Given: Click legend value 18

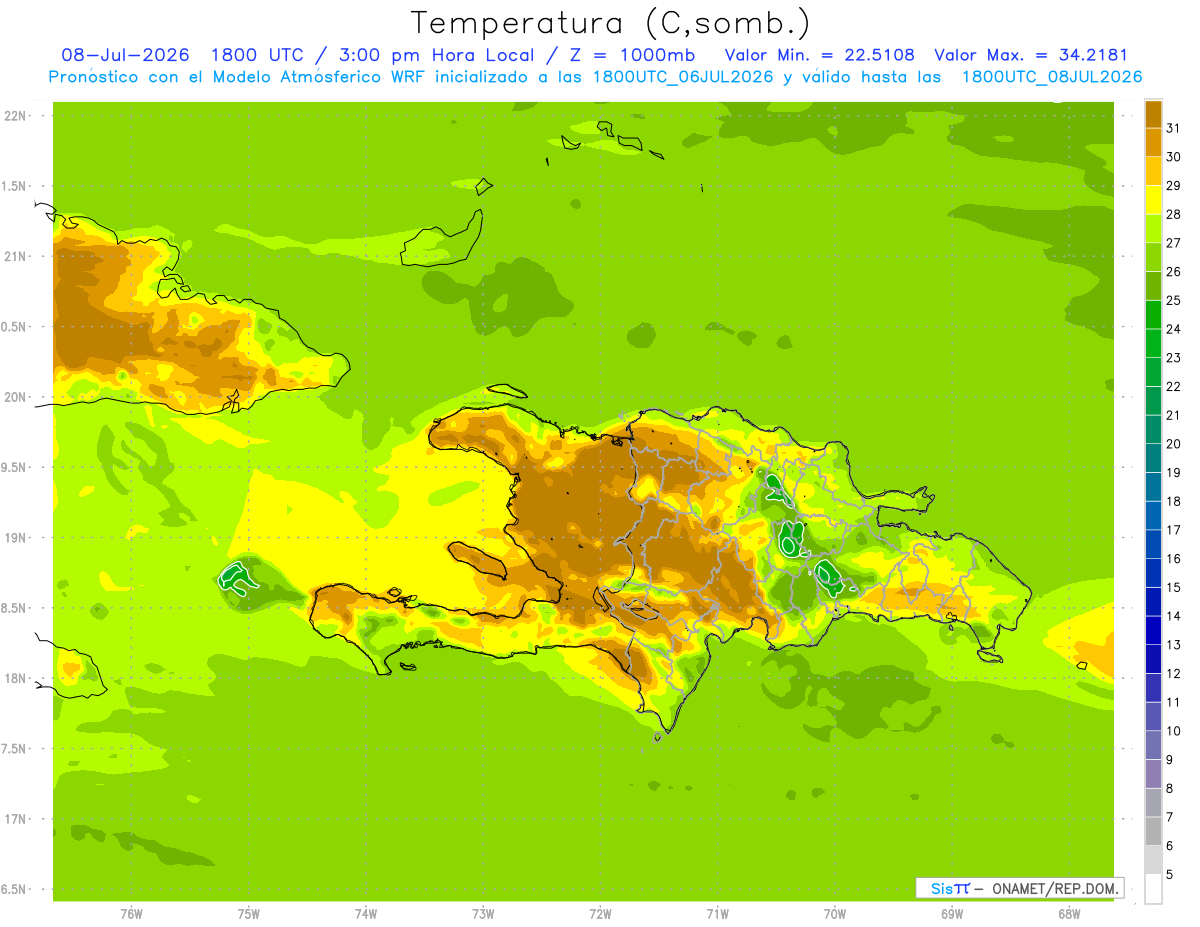Looking at the screenshot, I should tap(1174, 501).
